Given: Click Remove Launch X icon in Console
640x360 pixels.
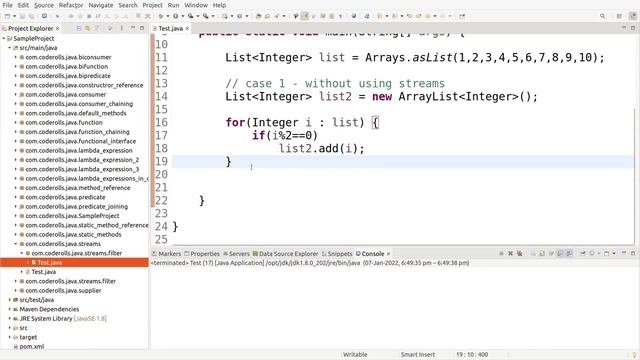Looking at the screenshot, I should tap(510, 253).
